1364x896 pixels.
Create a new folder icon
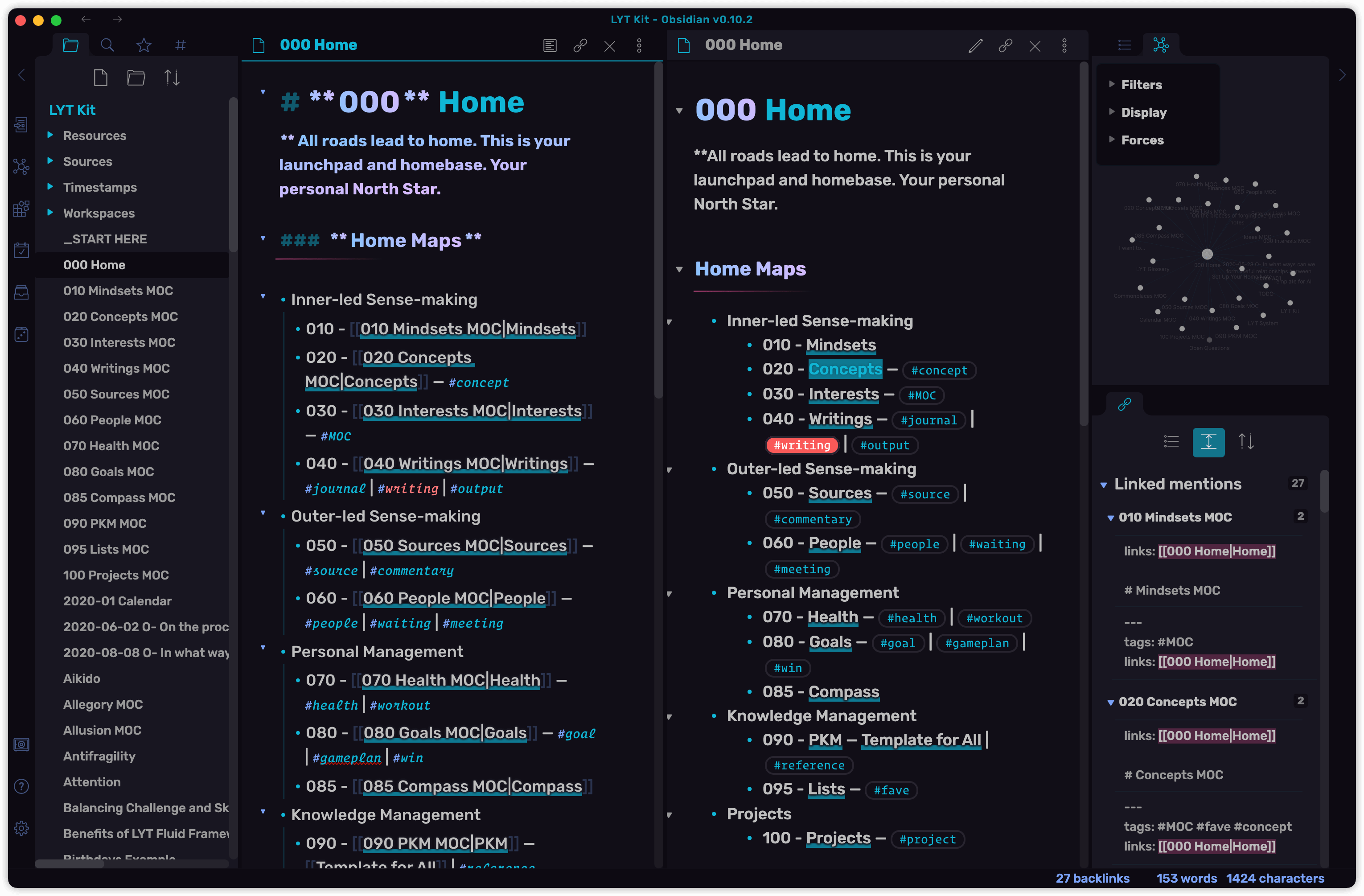point(136,78)
